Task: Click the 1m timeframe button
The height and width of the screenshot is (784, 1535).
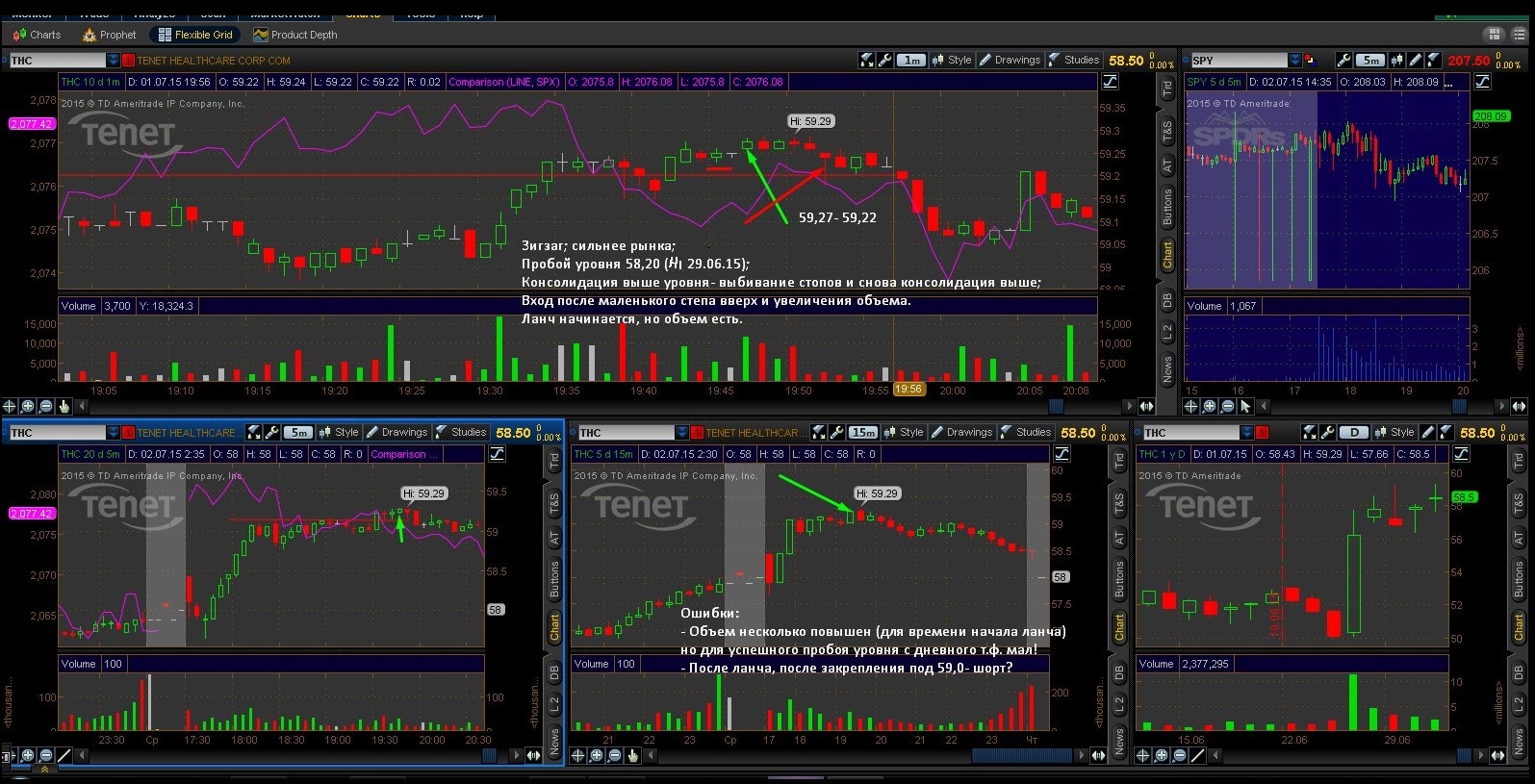Action: click(x=911, y=60)
